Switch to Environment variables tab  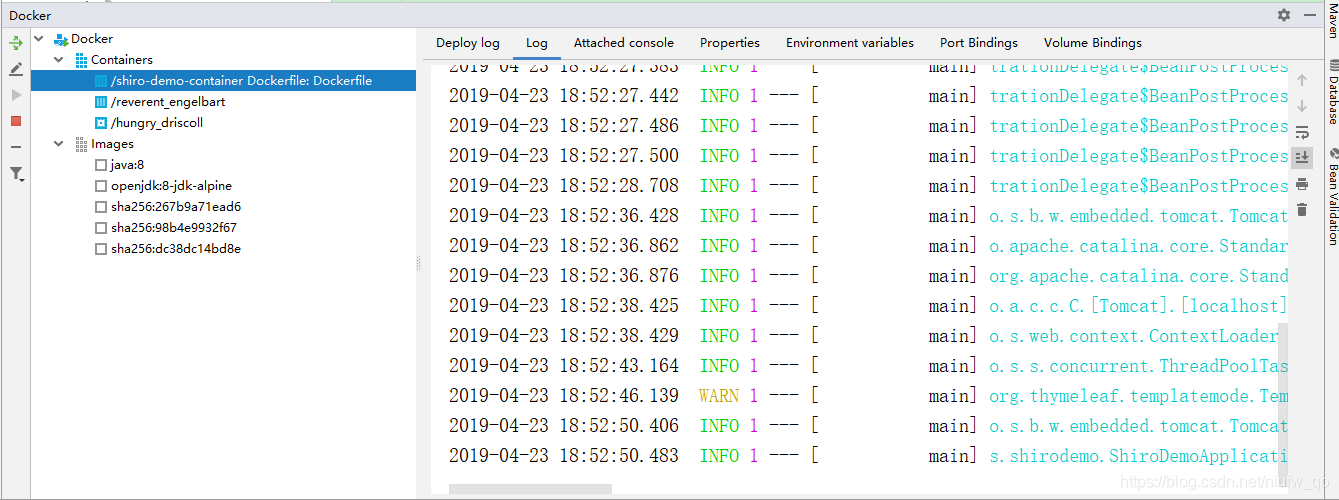point(850,43)
